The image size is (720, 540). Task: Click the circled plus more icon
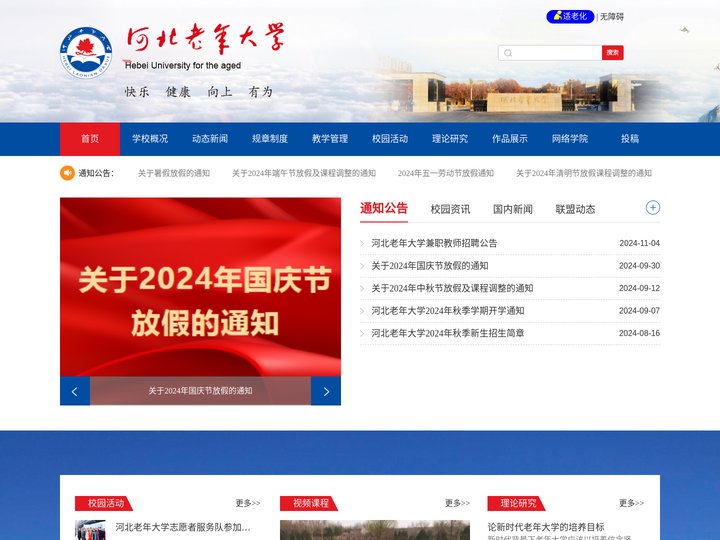(x=652, y=208)
